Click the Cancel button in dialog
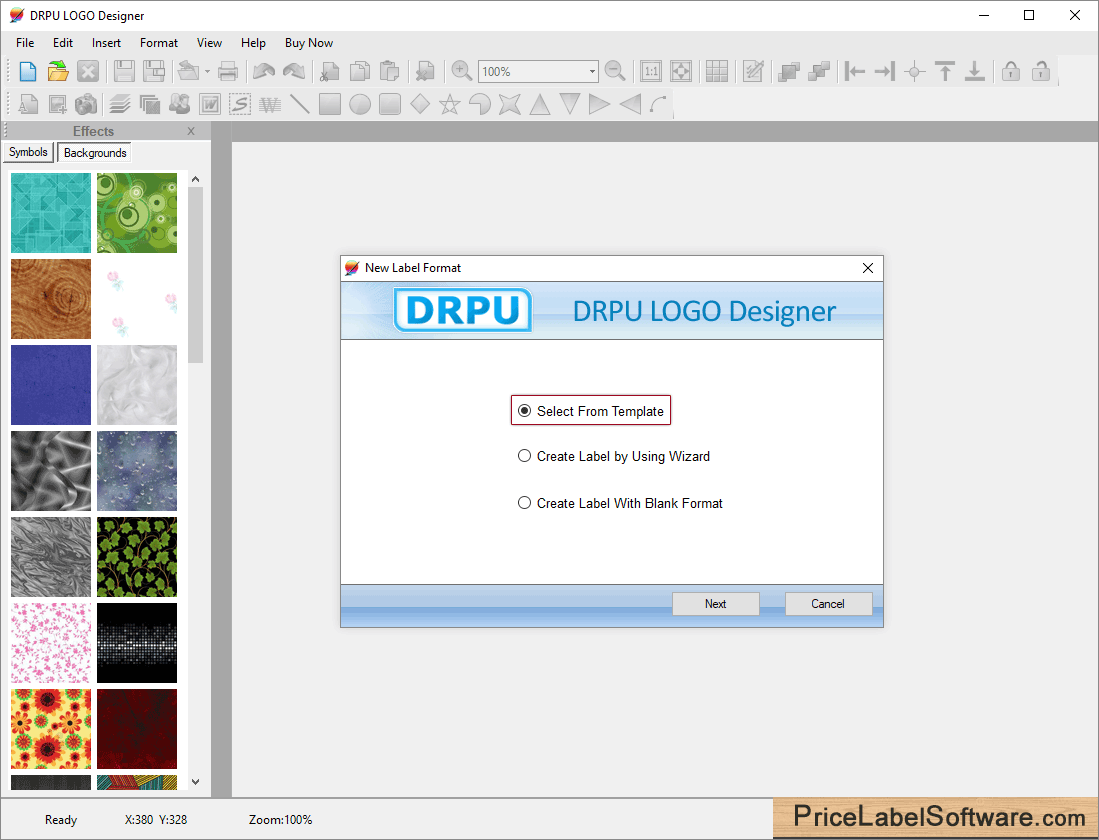 (x=828, y=604)
